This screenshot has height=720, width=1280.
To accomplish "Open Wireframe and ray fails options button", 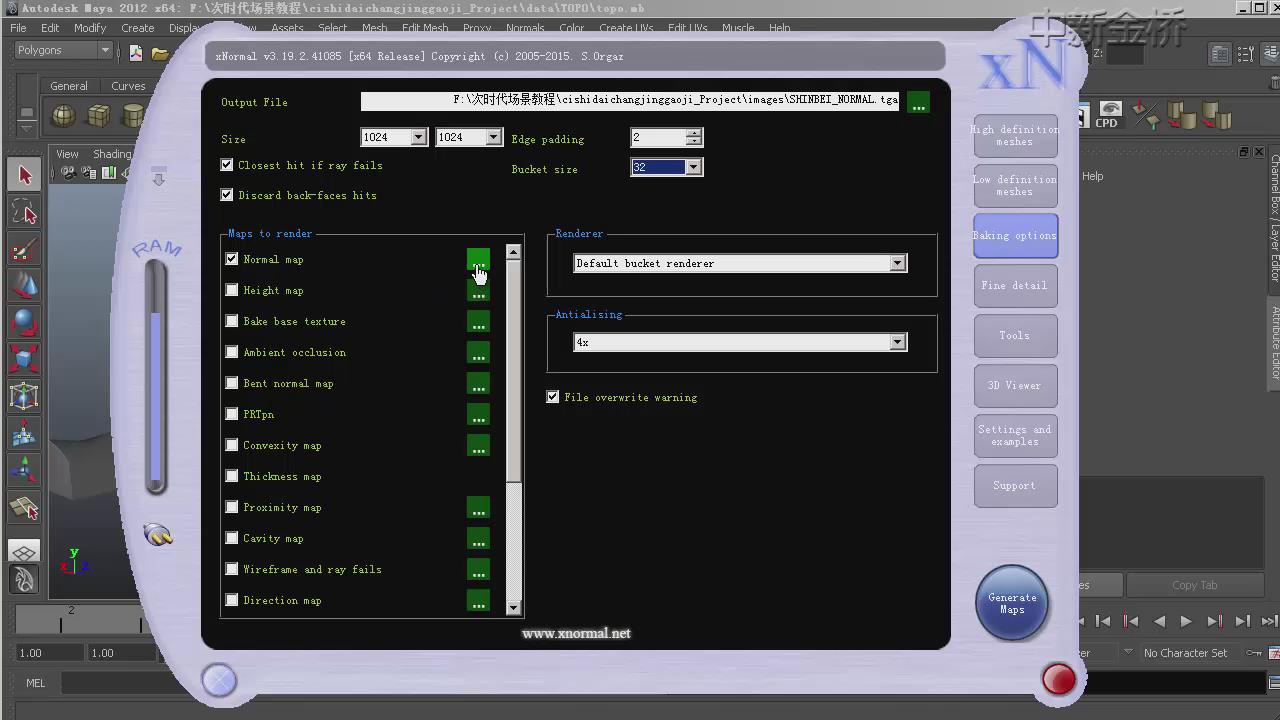I will tap(478, 570).
